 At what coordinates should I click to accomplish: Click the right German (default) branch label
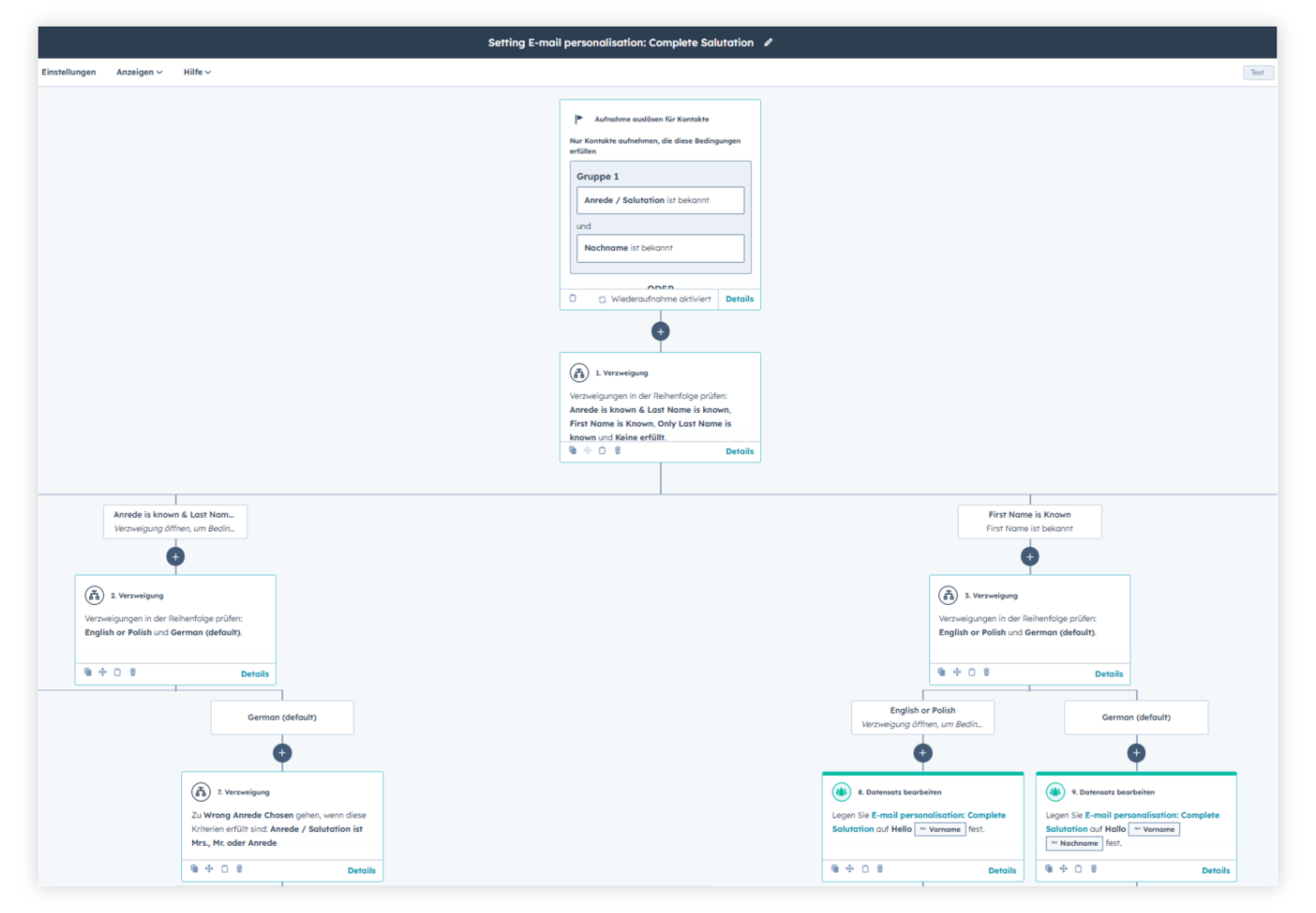coord(1136,717)
